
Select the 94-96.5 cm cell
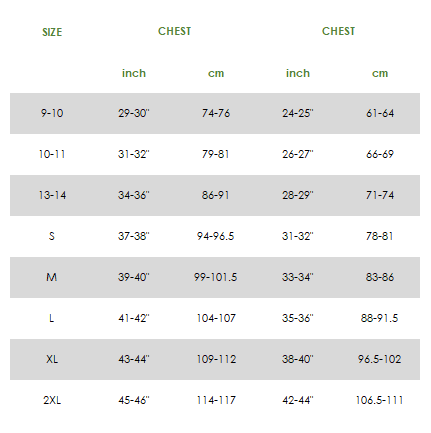coord(216,236)
